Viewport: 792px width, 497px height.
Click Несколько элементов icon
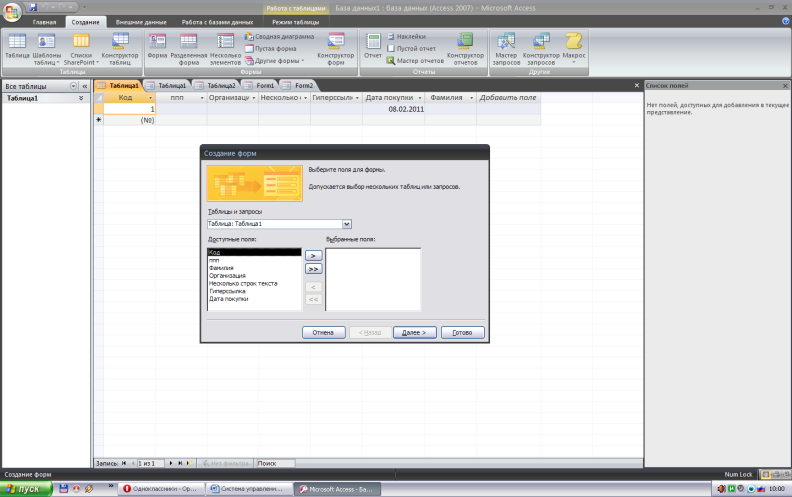(225, 49)
